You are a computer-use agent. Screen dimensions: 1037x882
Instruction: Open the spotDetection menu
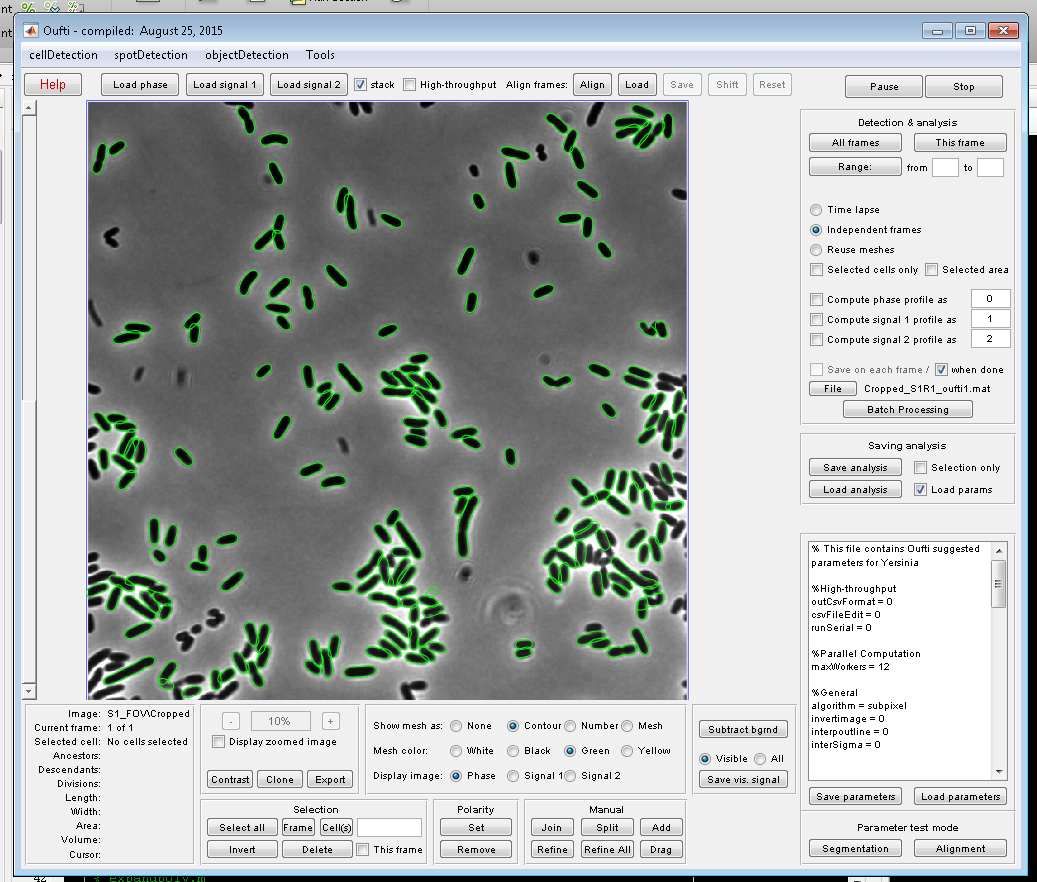point(151,55)
